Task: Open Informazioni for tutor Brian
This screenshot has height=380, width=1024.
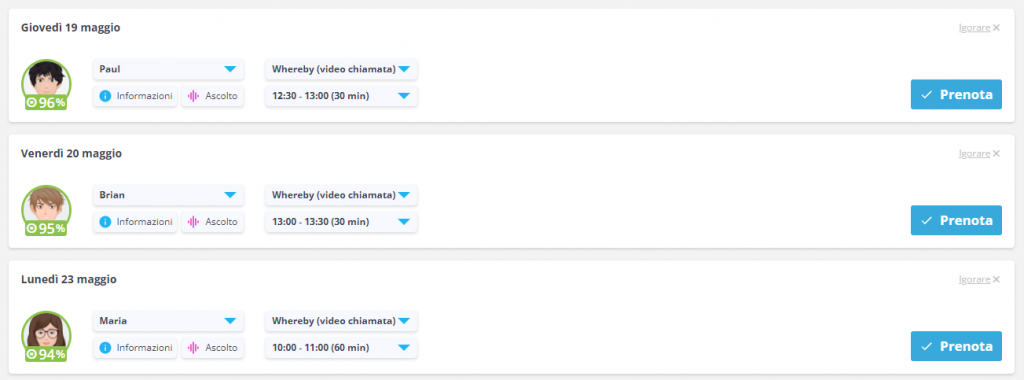Action: [135, 222]
